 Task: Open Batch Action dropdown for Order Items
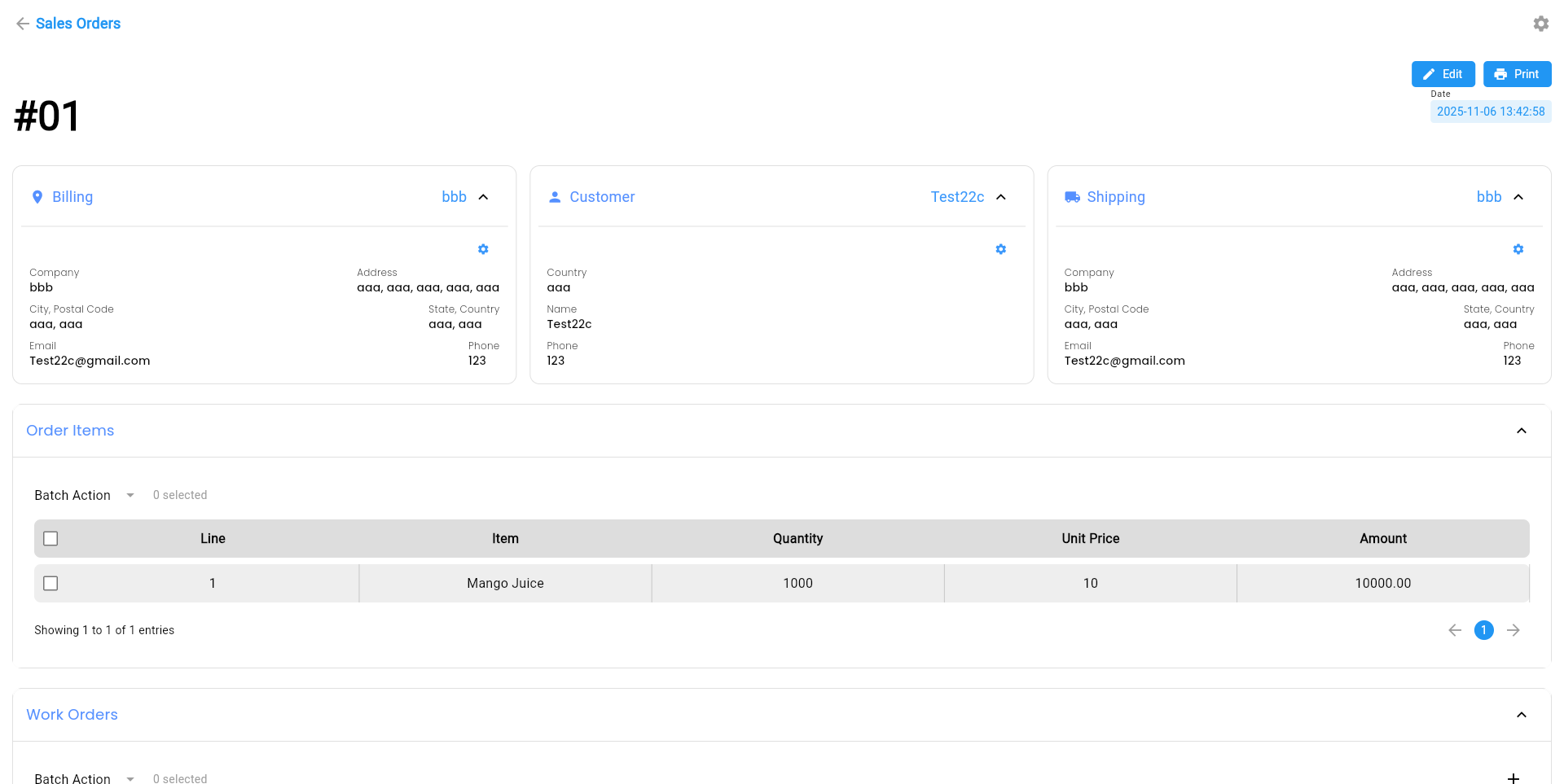click(x=84, y=495)
